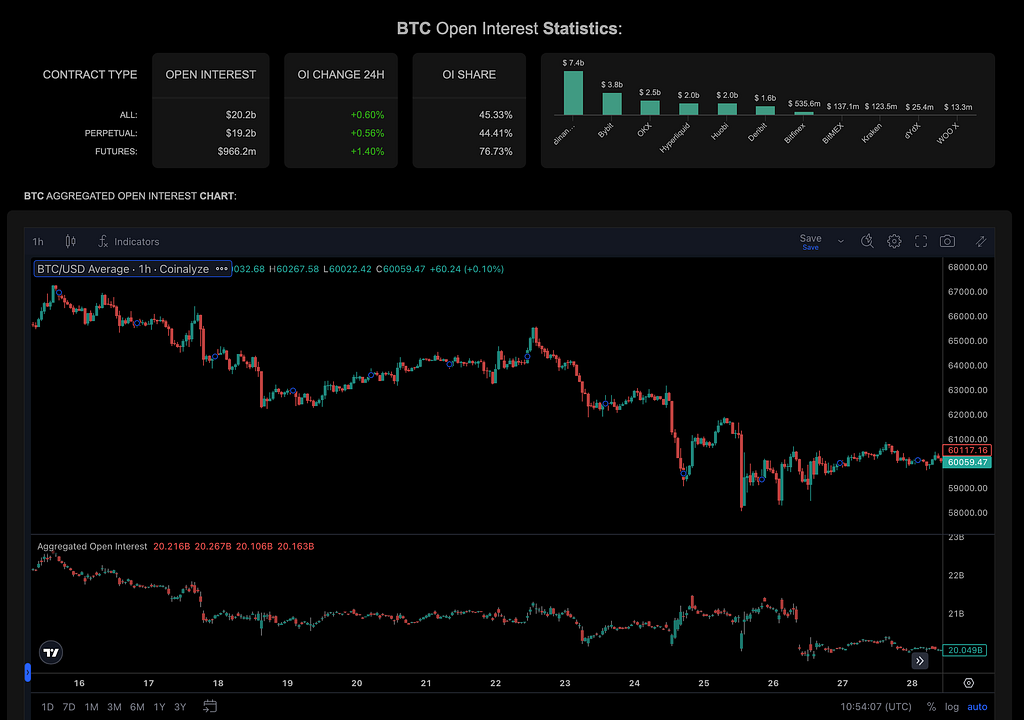The width and height of the screenshot is (1024, 720).
Task: Activate the drawing pencil tool
Action: pos(981,242)
